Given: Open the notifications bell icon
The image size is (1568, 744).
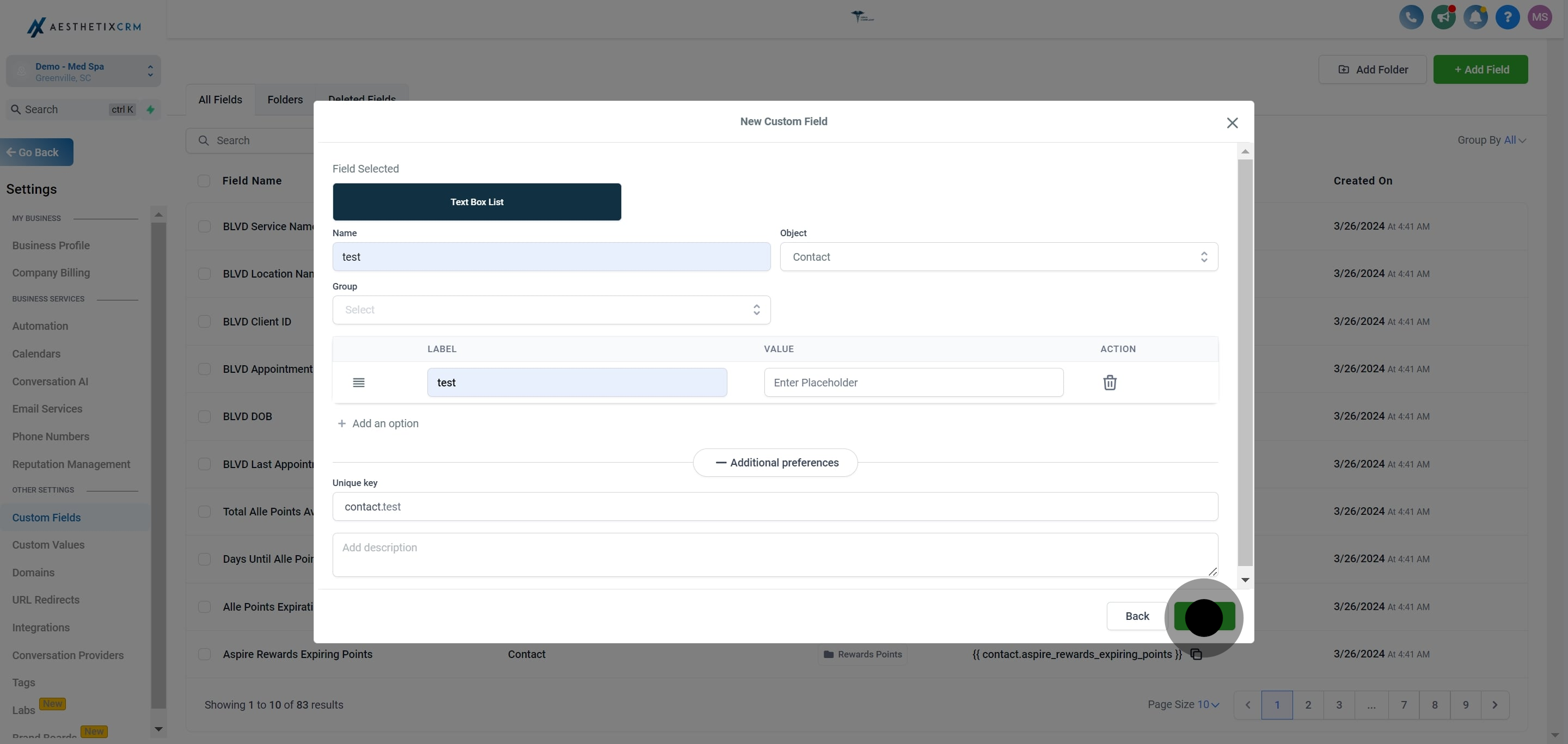Looking at the screenshot, I should [x=1475, y=17].
